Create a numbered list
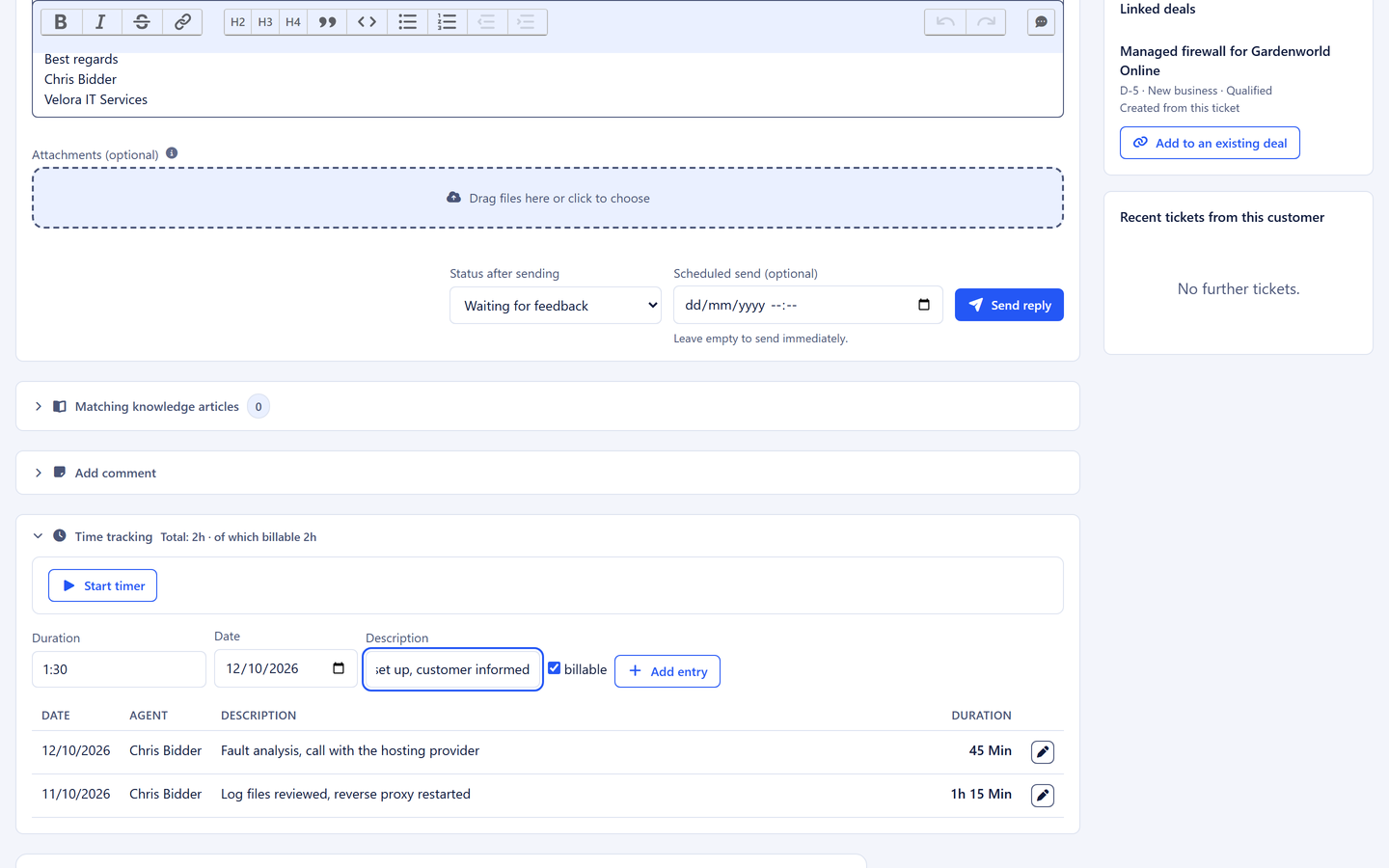Viewport: 1389px width, 868px height. [x=447, y=22]
